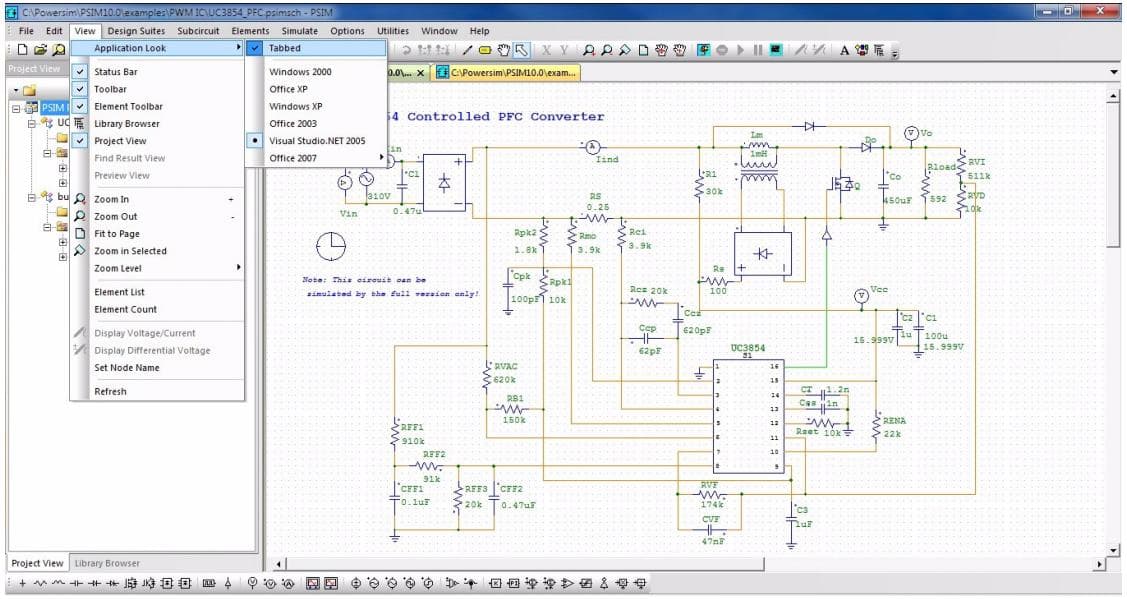
Task: Open the Design Suites menu
Action: pos(136,31)
